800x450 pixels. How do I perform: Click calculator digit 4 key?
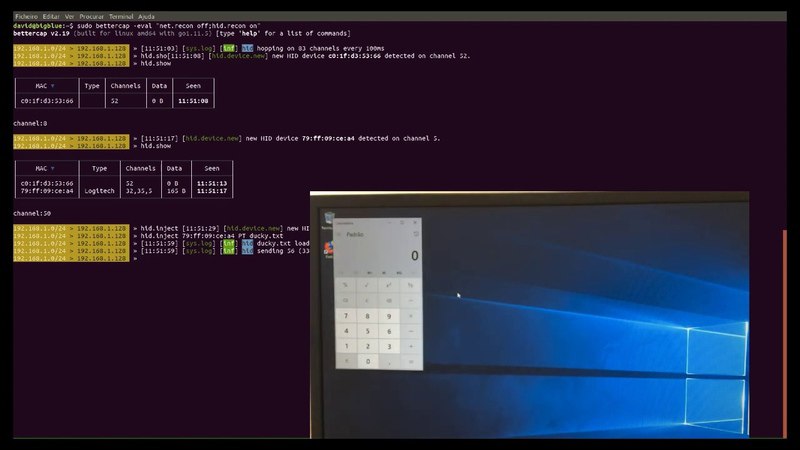coord(346,331)
